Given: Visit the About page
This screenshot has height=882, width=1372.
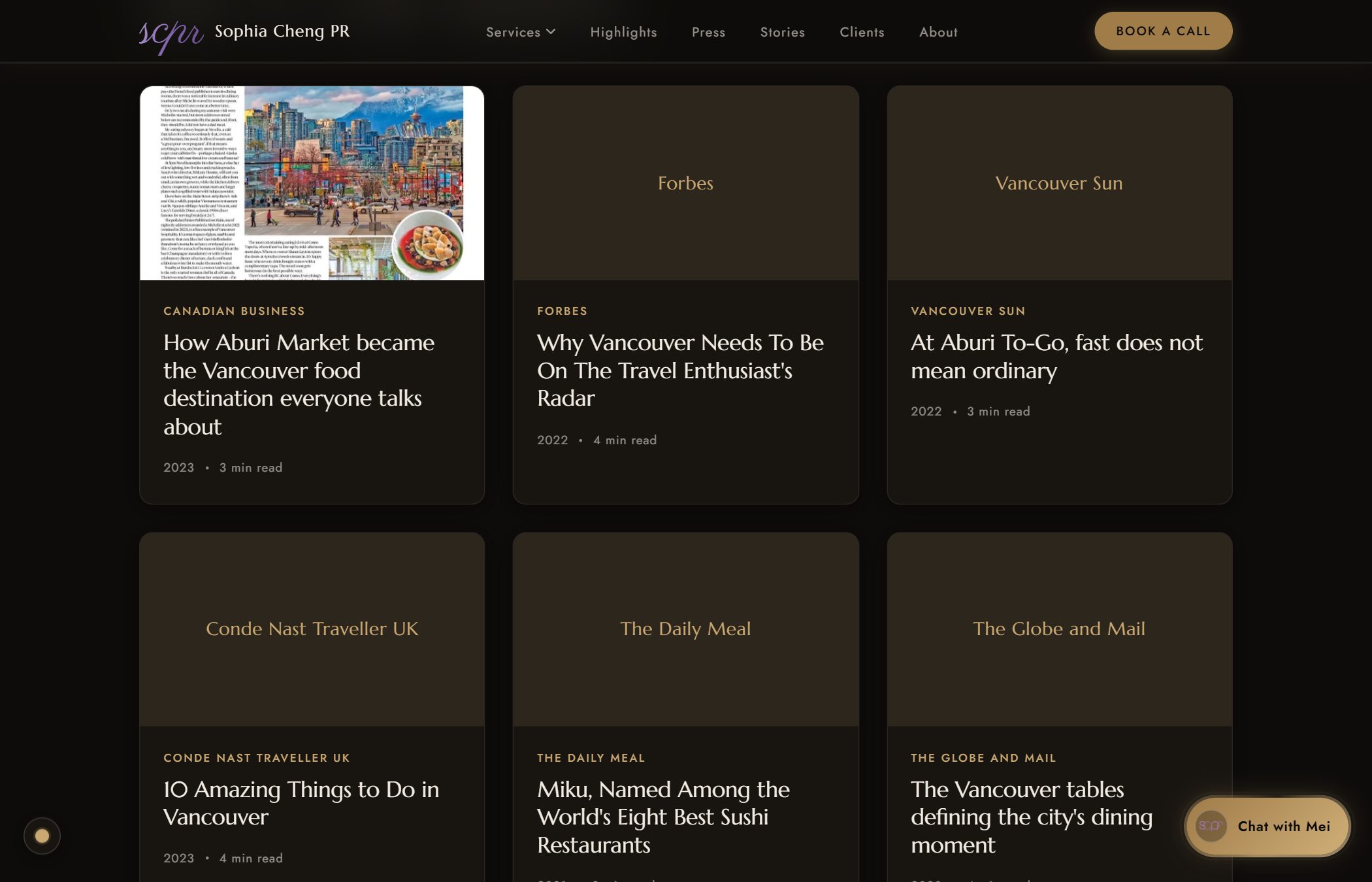Looking at the screenshot, I should tap(938, 32).
